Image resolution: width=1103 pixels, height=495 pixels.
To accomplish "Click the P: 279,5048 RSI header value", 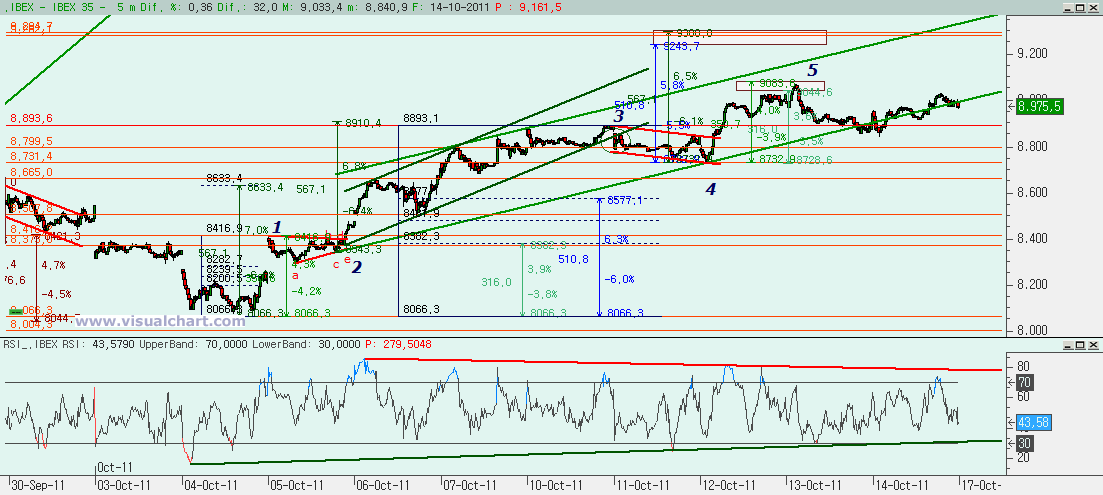I will [x=399, y=345].
